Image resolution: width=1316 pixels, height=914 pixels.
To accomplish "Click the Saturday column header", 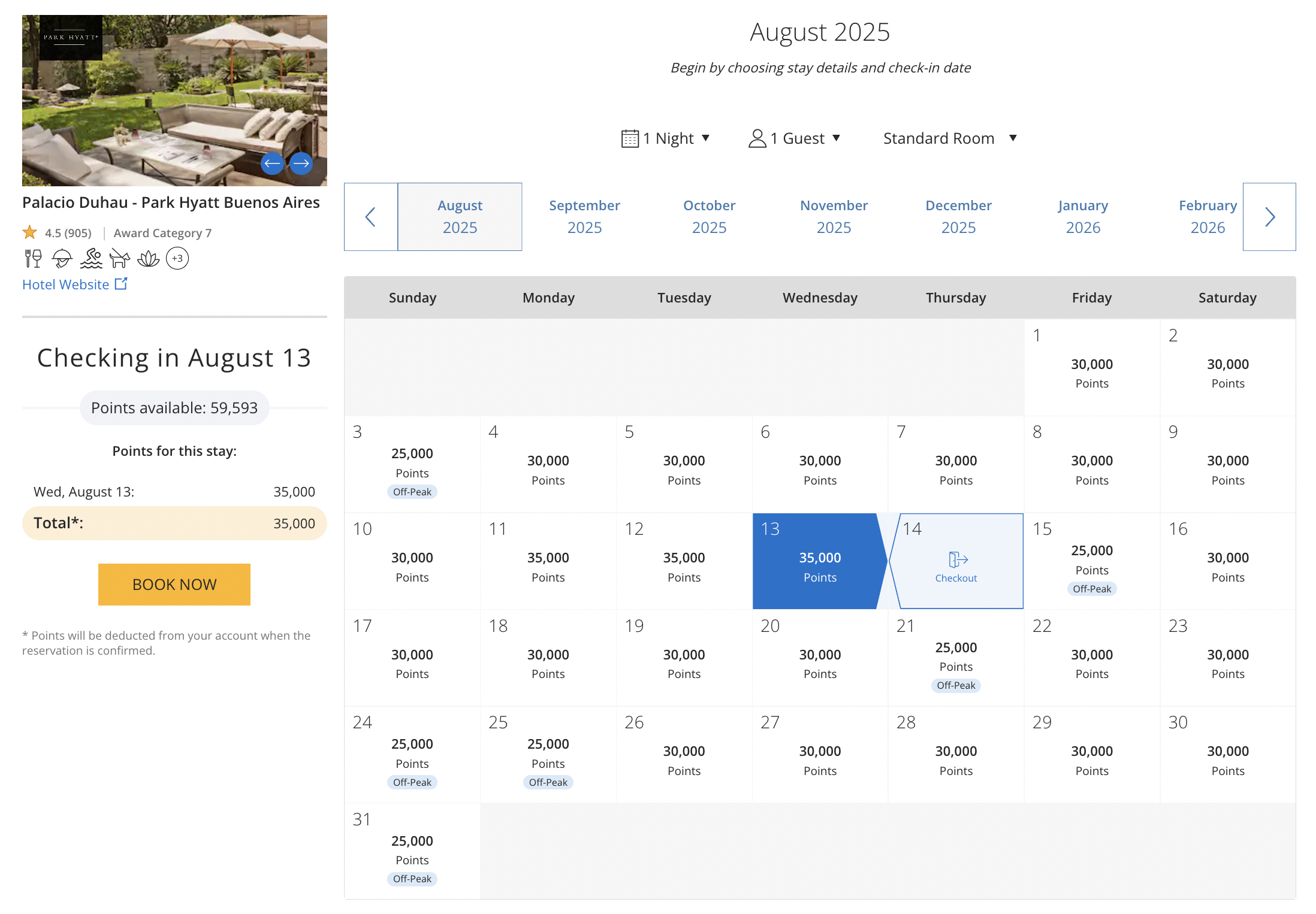I will tap(1227, 298).
